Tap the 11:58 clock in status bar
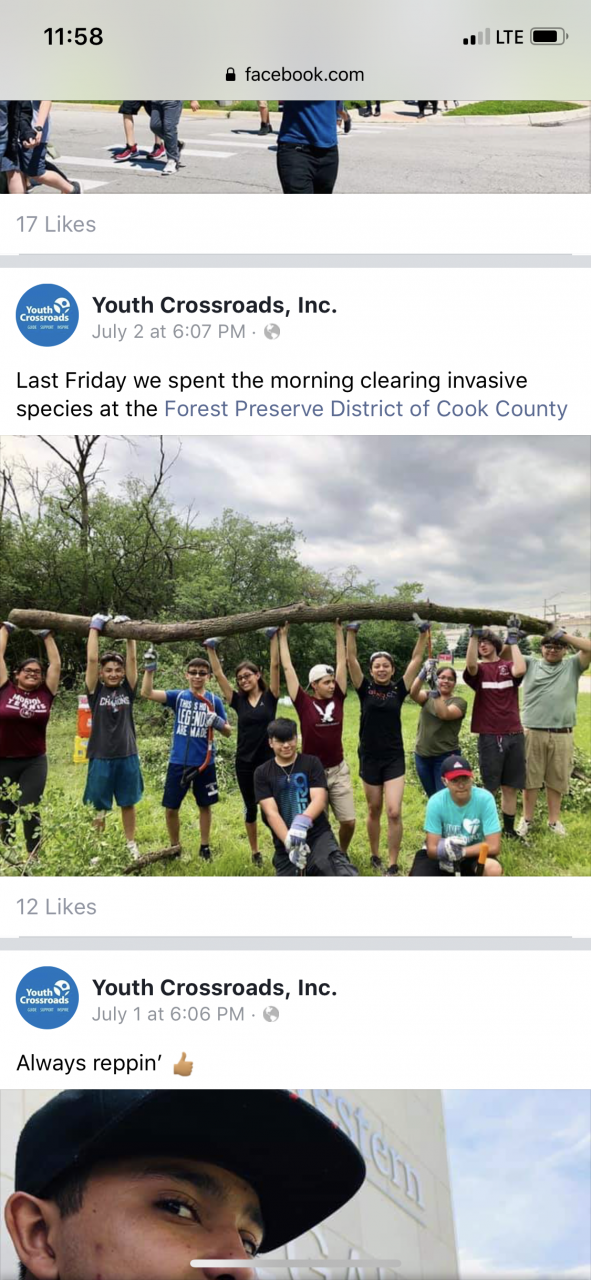Screen dimensions: 591x1280 coord(74,36)
